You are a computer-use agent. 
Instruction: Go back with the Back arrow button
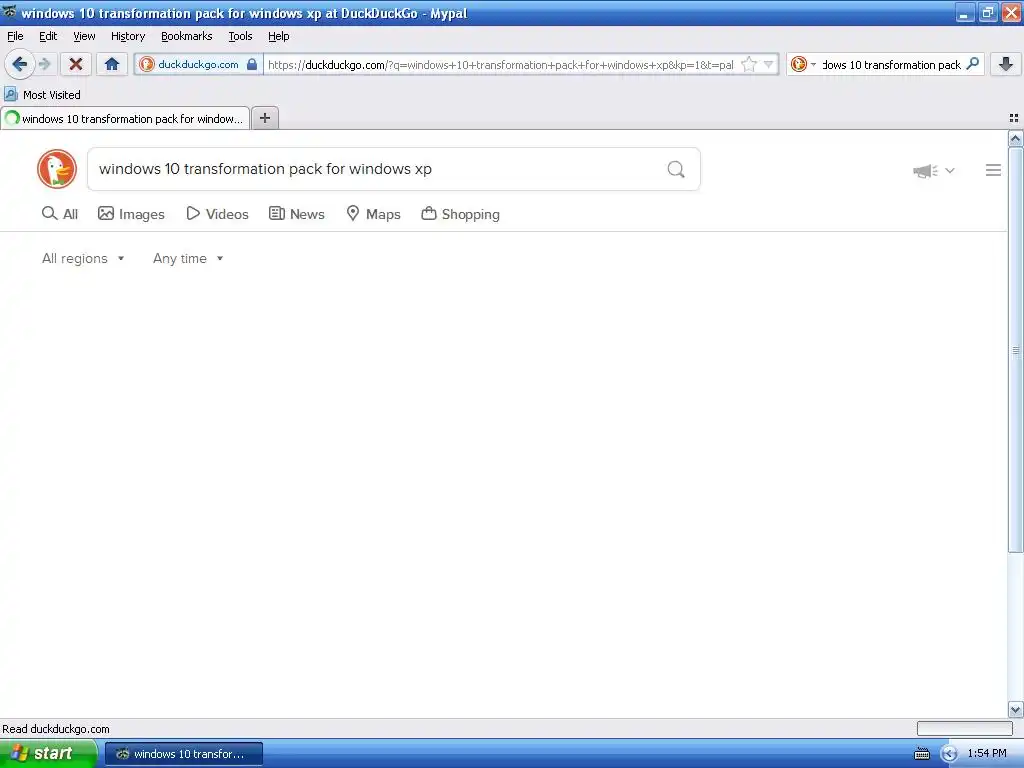click(20, 64)
